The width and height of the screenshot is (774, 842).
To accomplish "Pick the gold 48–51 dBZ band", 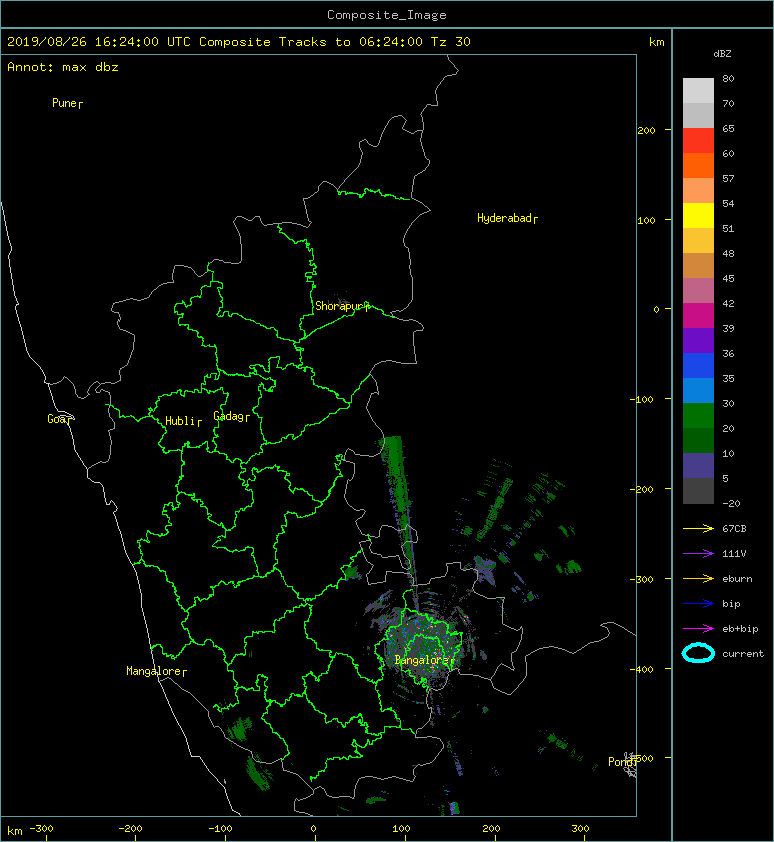I will click(x=698, y=241).
